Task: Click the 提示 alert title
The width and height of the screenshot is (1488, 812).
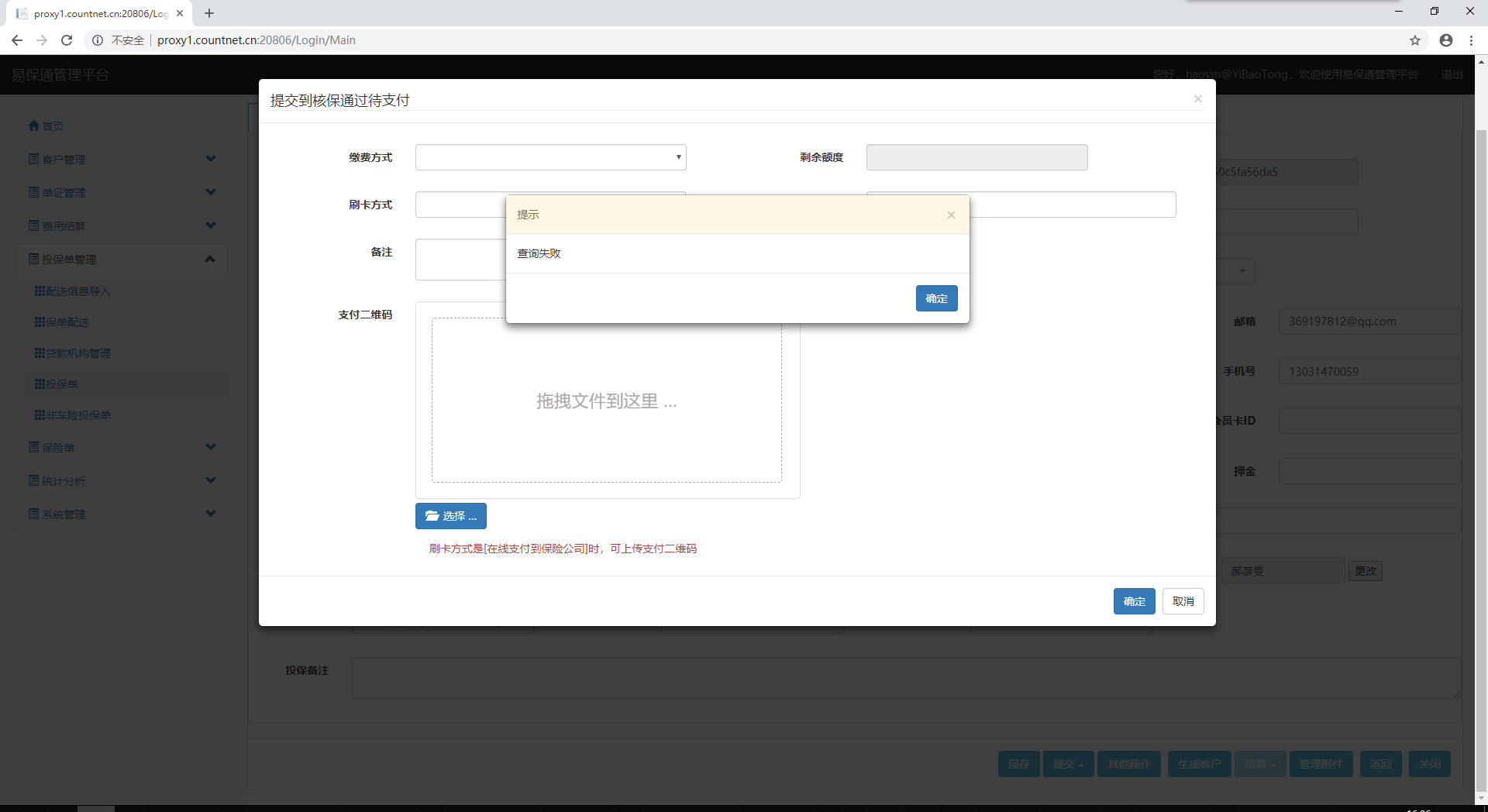Action: tap(529, 215)
